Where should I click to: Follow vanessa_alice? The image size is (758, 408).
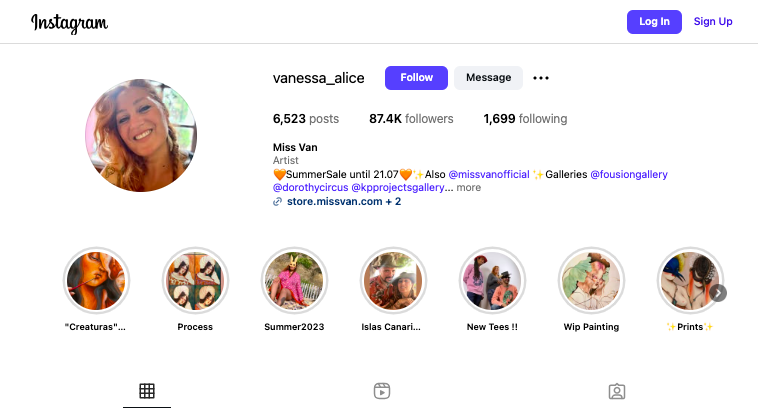416,78
